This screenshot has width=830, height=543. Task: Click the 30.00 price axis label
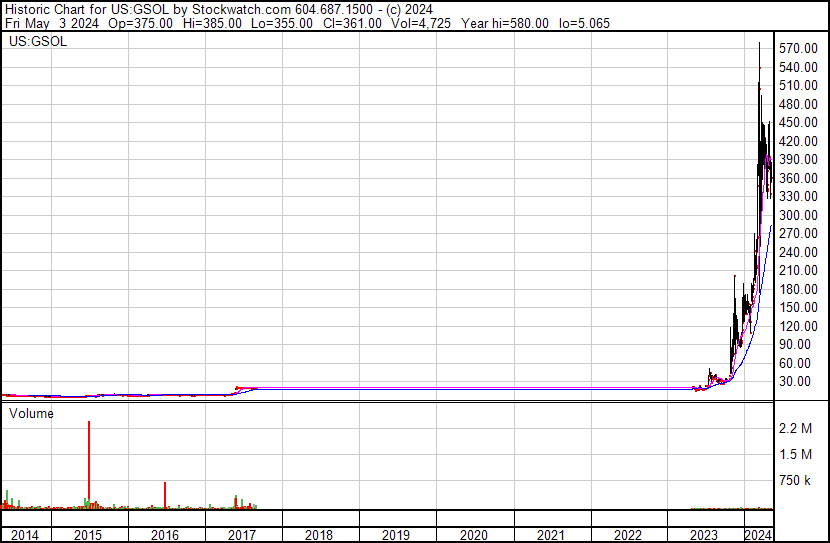tap(795, 382)
